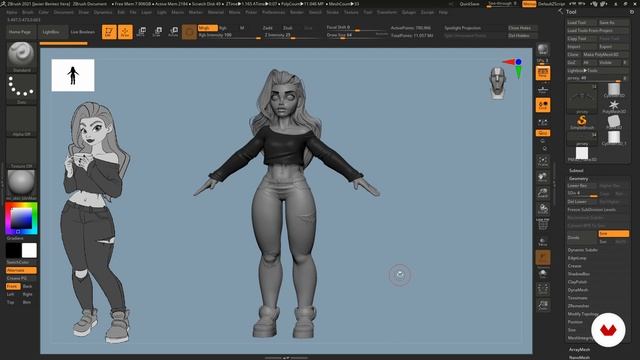The width and height of the screenshot is (640, 360).
Task: Expand the EdgeLoop section
Action: 577,258
